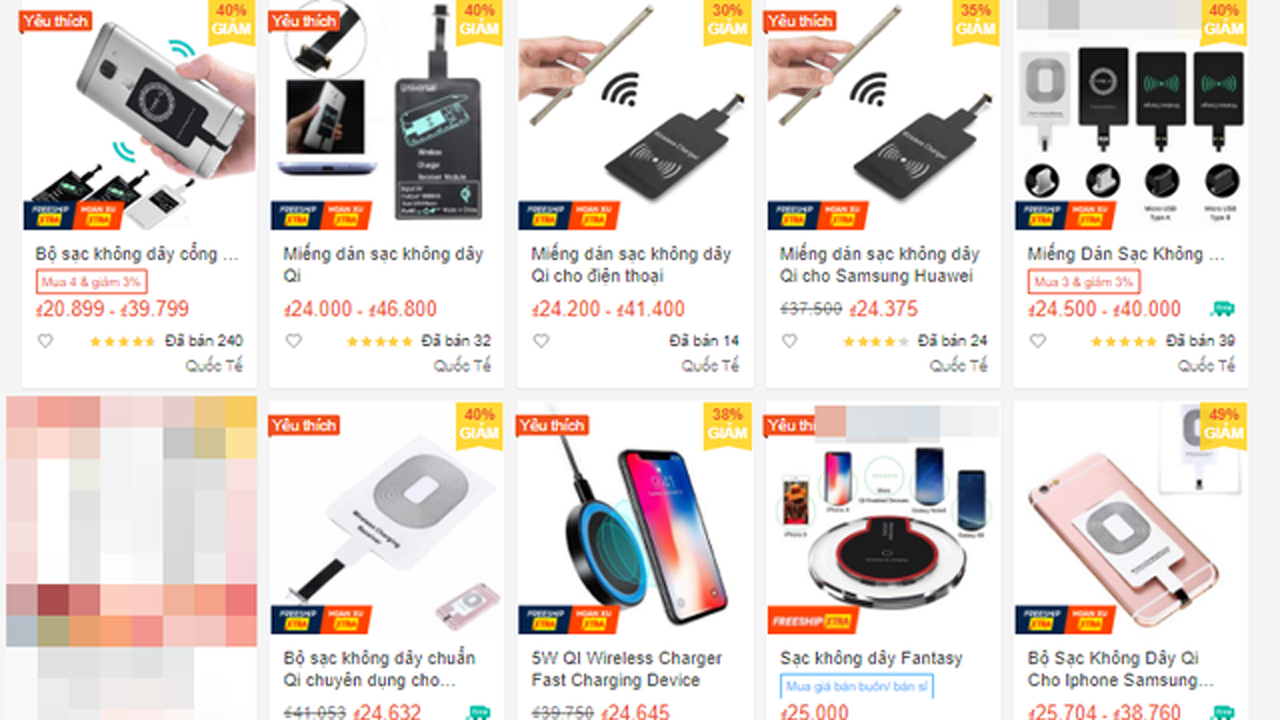This screenshot has height=720, width=1280.
Task: Toggle heart on ₫24.500 Miếng Dán Sạc
Action: pos(1037,341)
